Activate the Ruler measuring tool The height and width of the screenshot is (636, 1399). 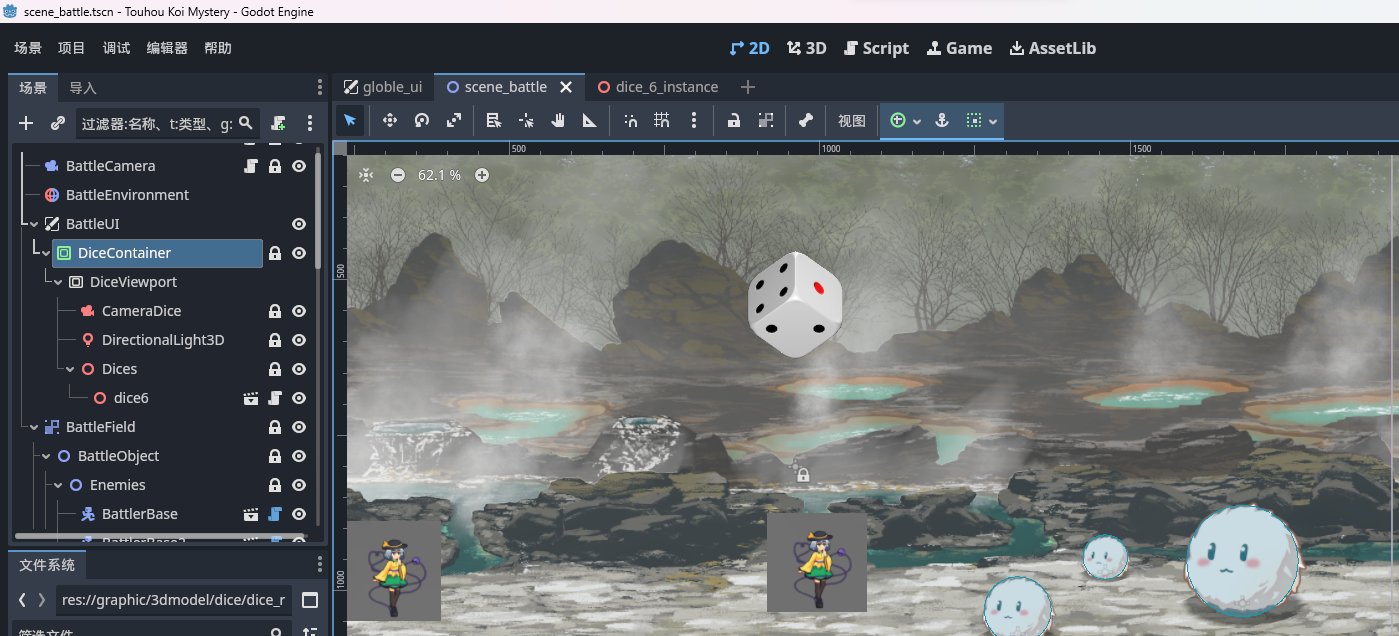point(590,121)
